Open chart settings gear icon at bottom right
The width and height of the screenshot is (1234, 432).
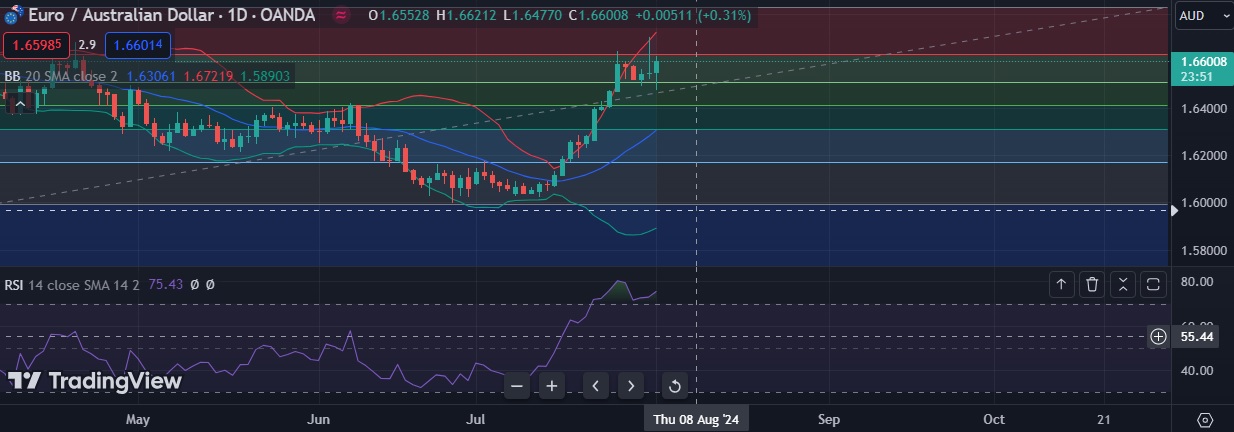1205,419
